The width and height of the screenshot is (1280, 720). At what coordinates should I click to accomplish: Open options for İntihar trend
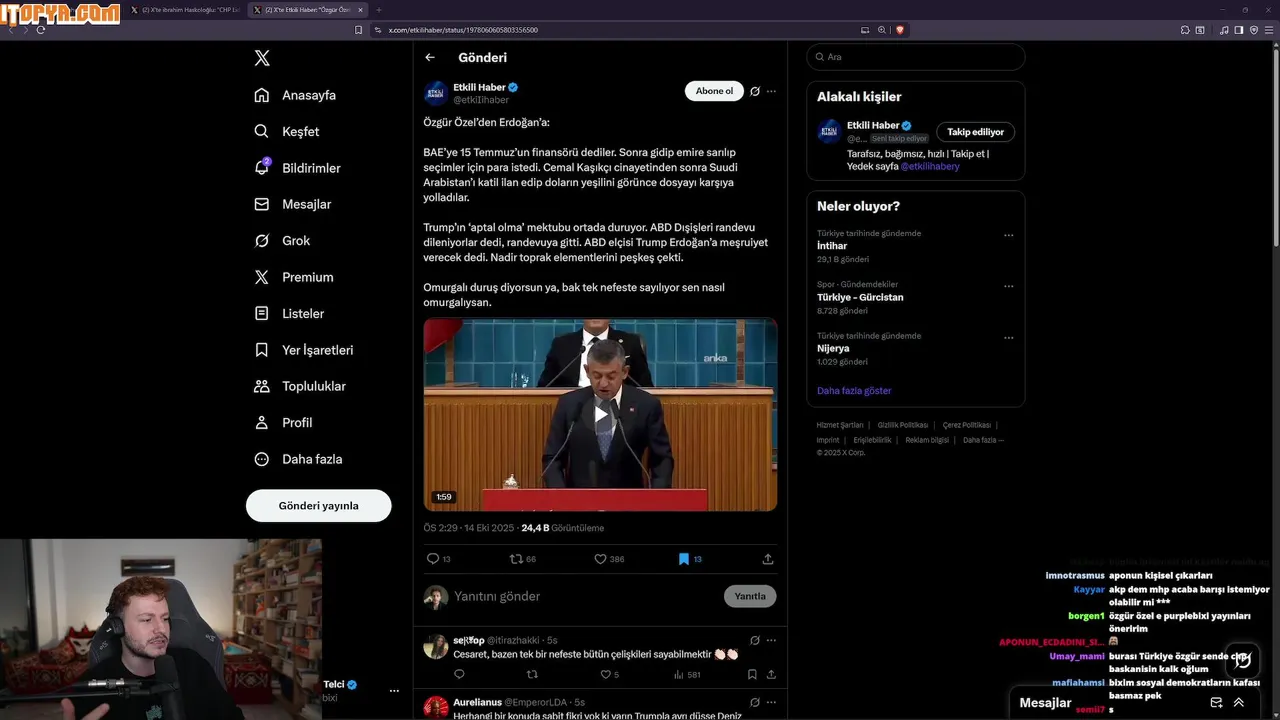[1008, 236]
